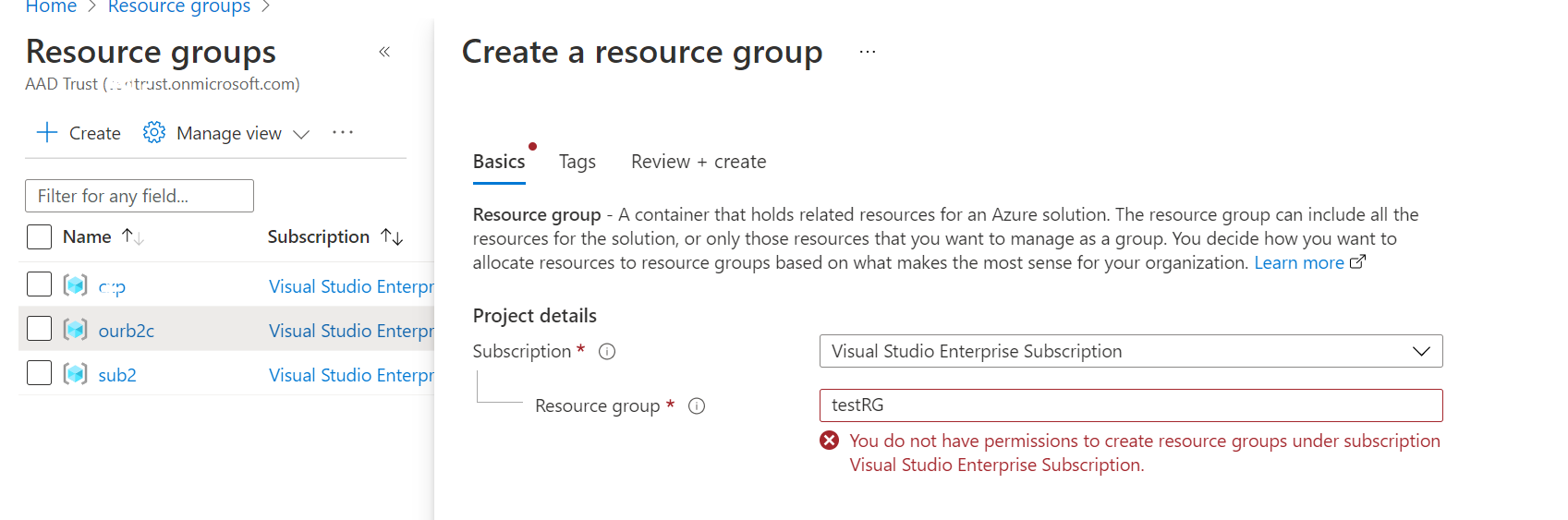Open the ellipsis menu beside Create a resource group
This screenshot has height=520, width=1568.
coord(867,52)
